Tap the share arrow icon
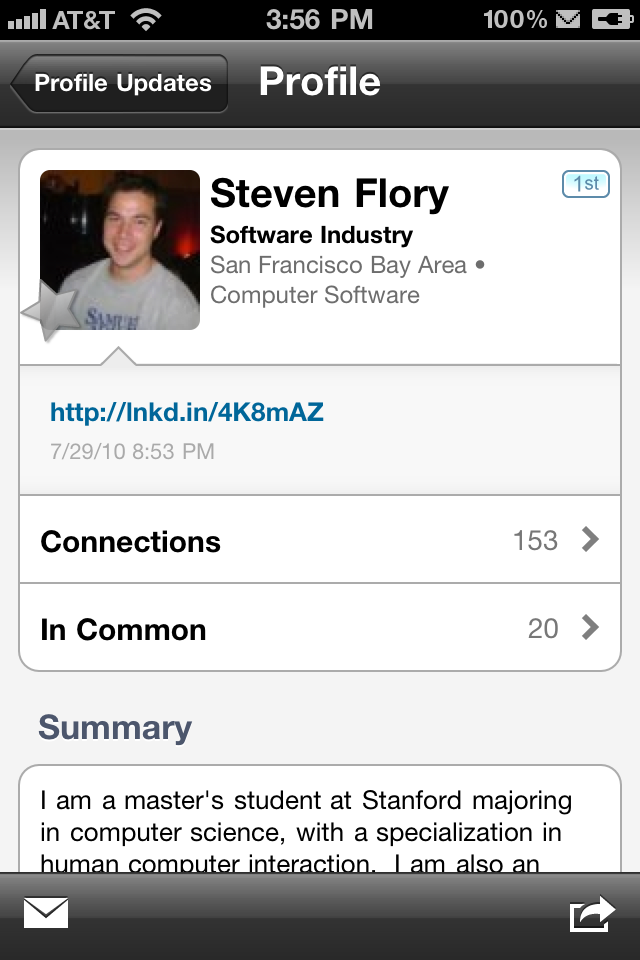The width and height of the screenshot is (640, 960). (591, 914)
